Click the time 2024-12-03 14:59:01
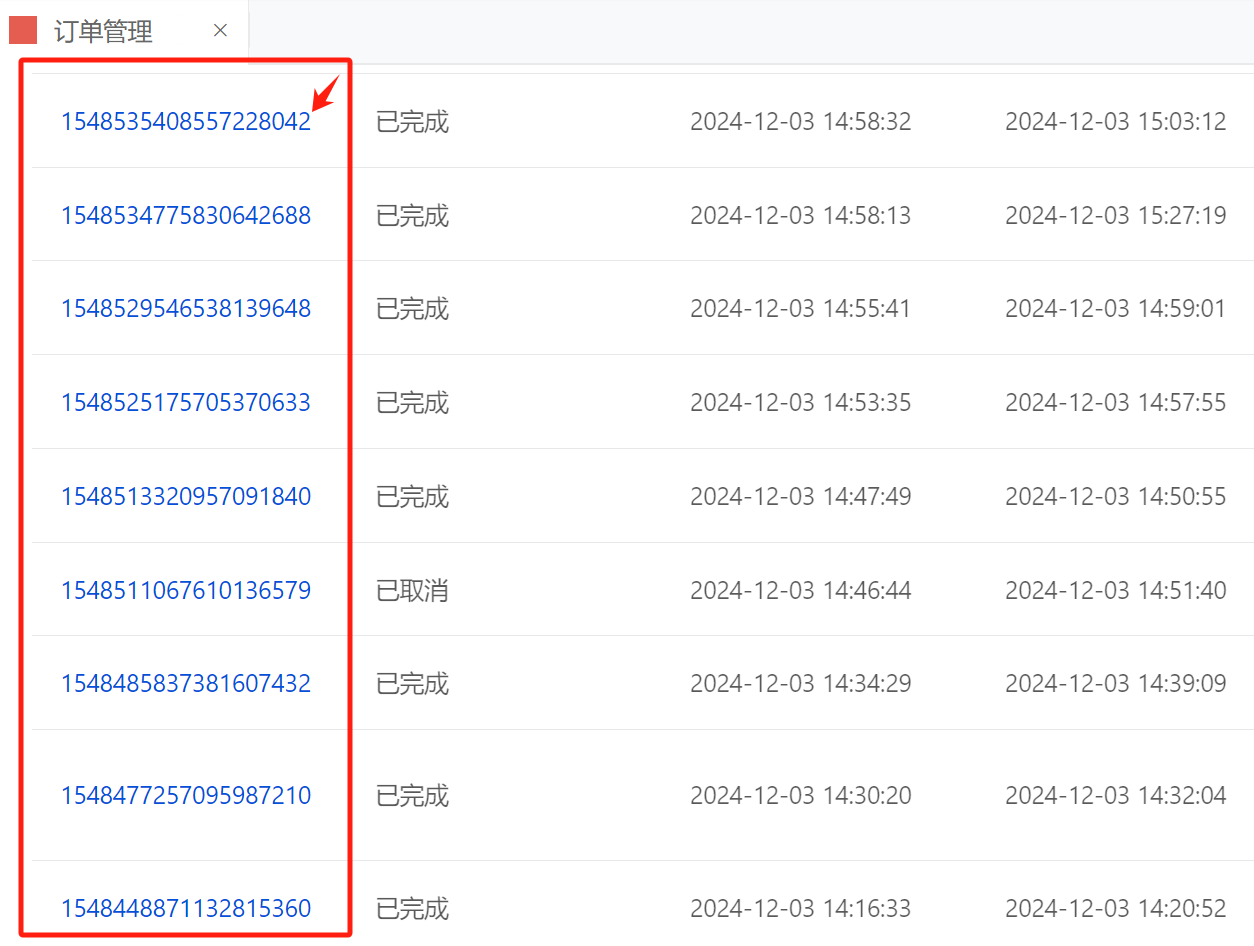This screenshot has height=946, width=1254. pyautogui.click(x=1116, y=309)
